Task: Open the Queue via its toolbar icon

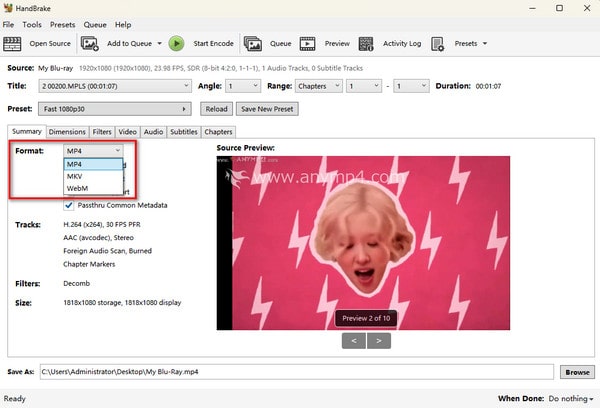Action: (x=253, y=44)
